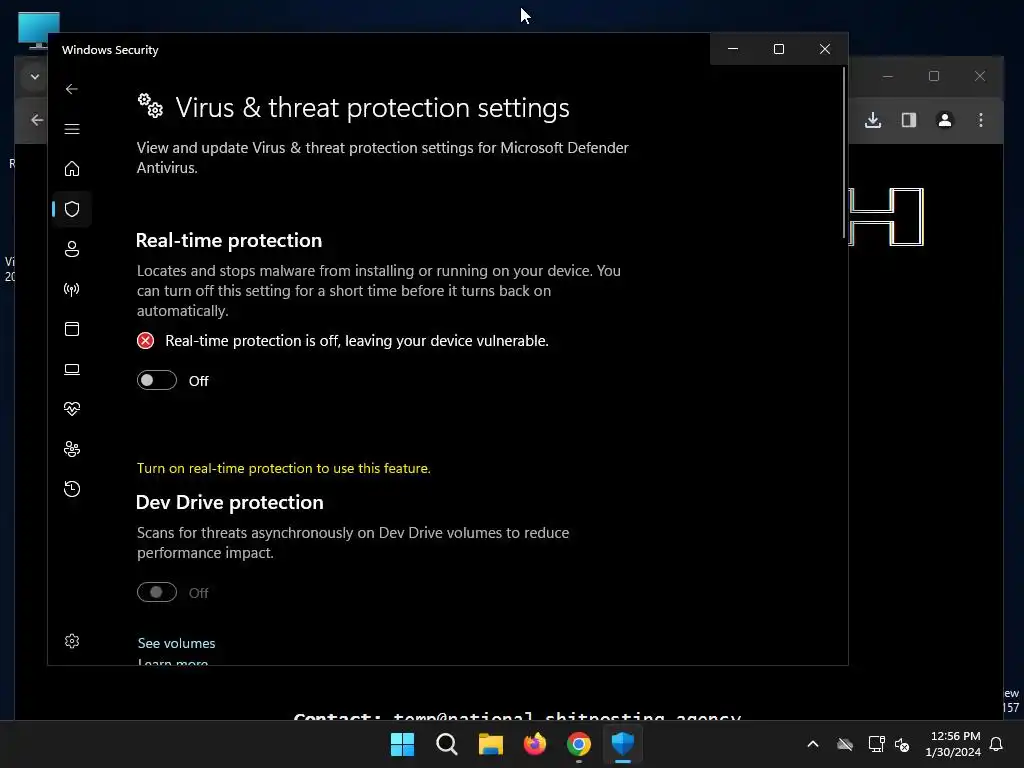
Task: Open File Explorer from the taskbar
Action: click(x=490, y=744)
